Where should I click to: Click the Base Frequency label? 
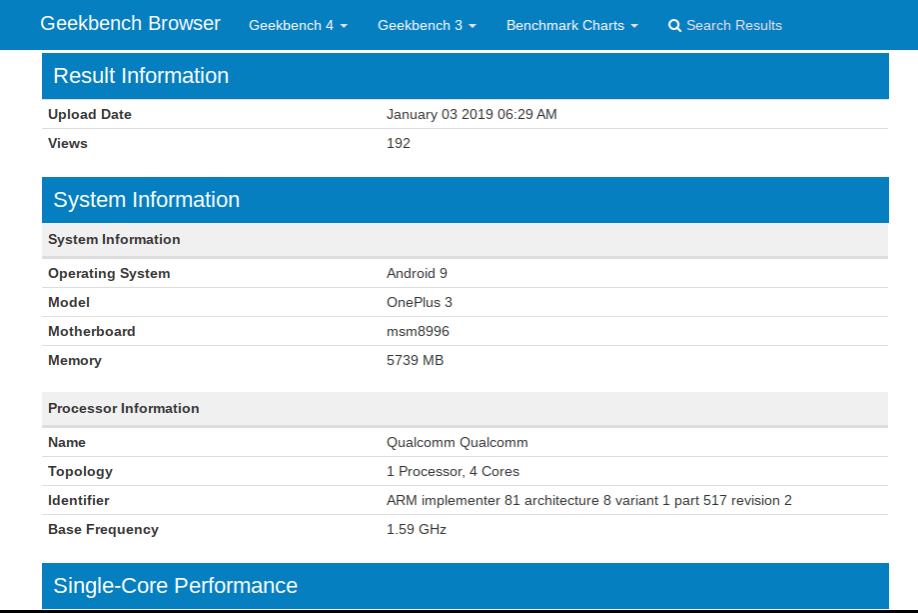[103, 529]
